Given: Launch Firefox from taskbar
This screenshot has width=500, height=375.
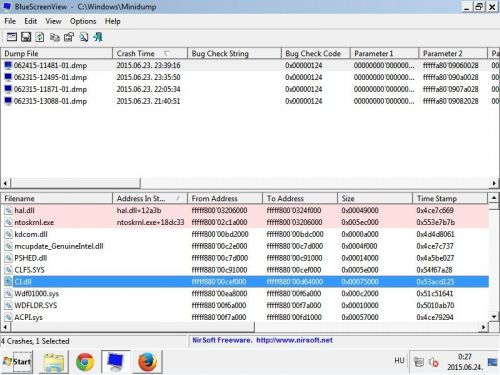Looking at the screenshot, I should pos(147,362).
